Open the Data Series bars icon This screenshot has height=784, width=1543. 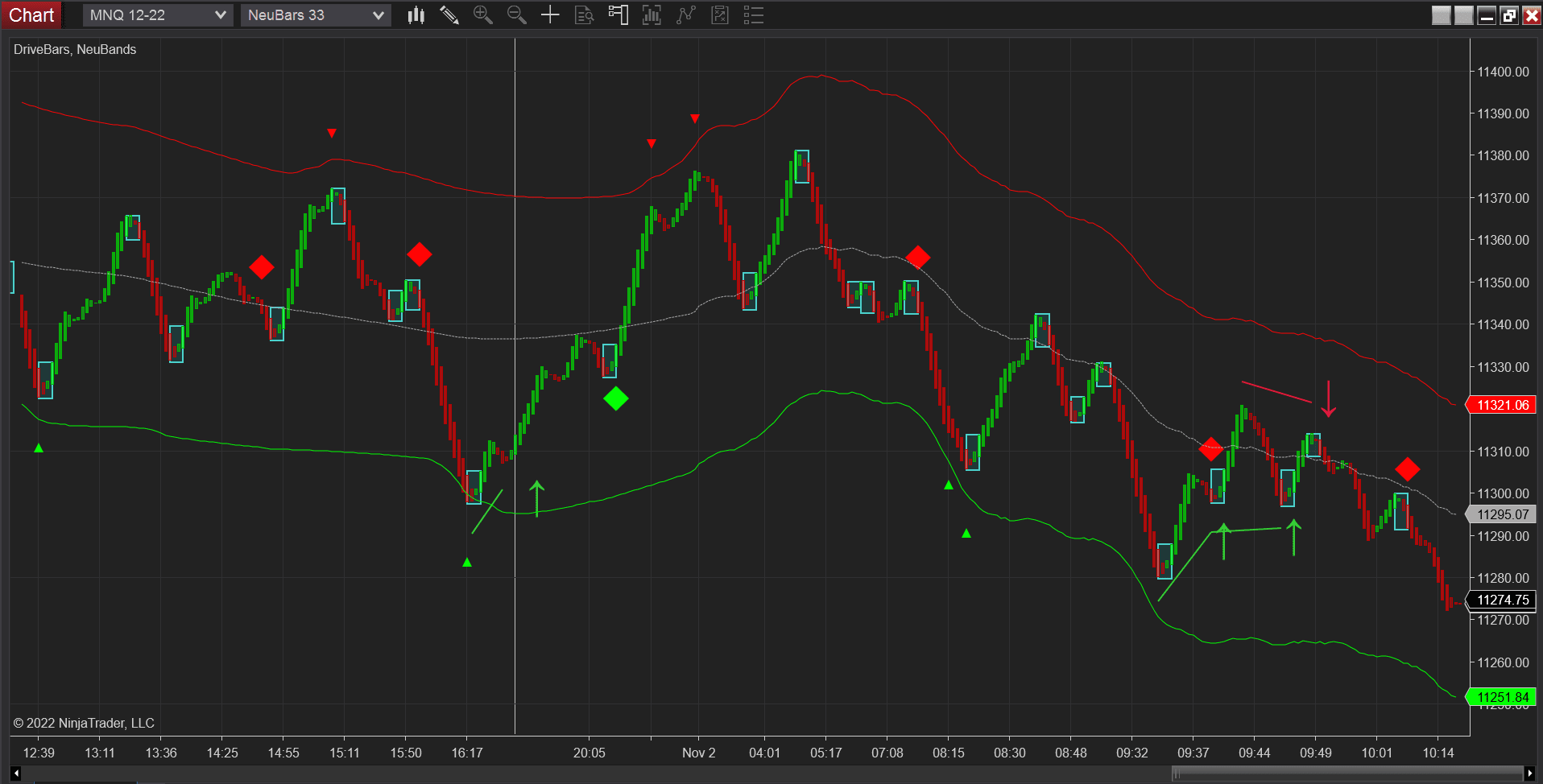click(652, 14)
